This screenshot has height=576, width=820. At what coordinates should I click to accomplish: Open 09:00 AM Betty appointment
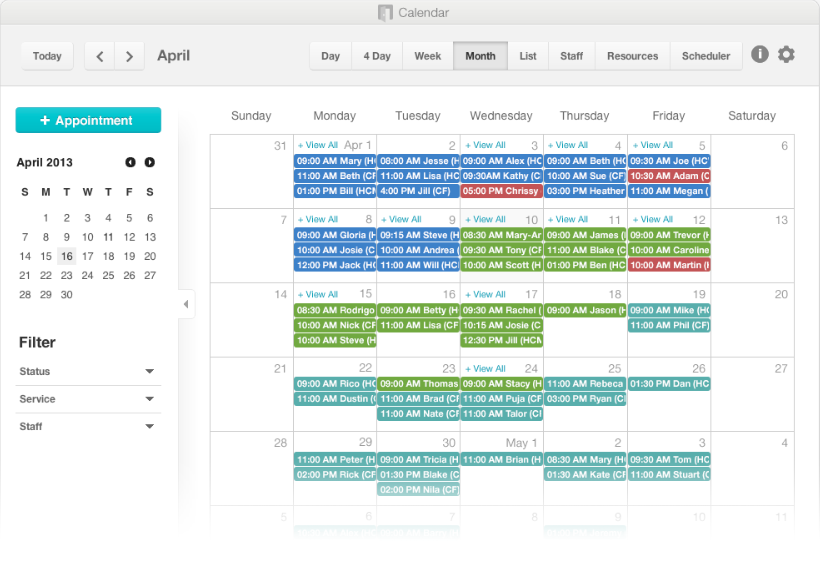point(418,311)
